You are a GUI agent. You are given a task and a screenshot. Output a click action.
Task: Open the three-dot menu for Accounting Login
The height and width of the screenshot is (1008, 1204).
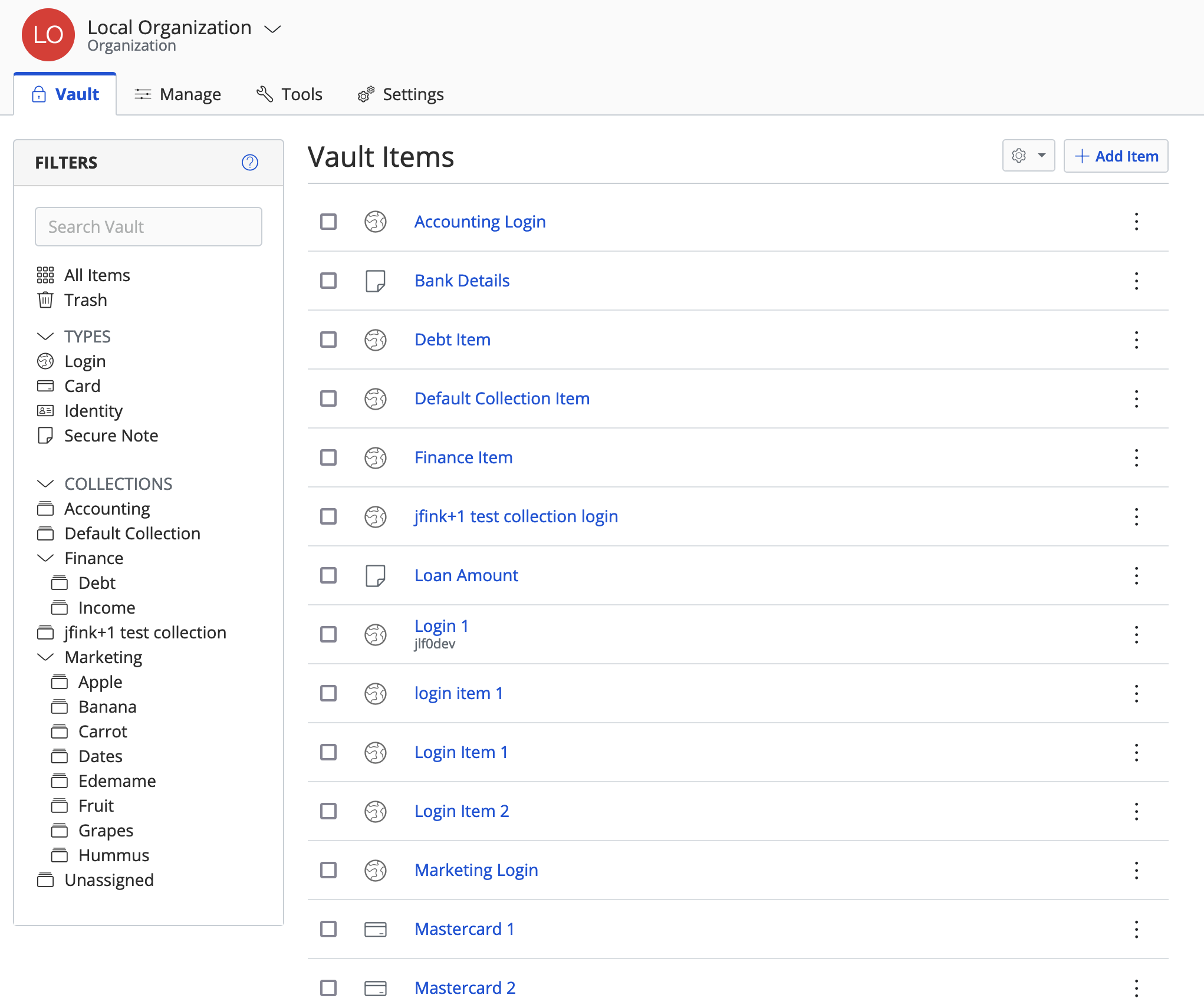(1136, 222)
